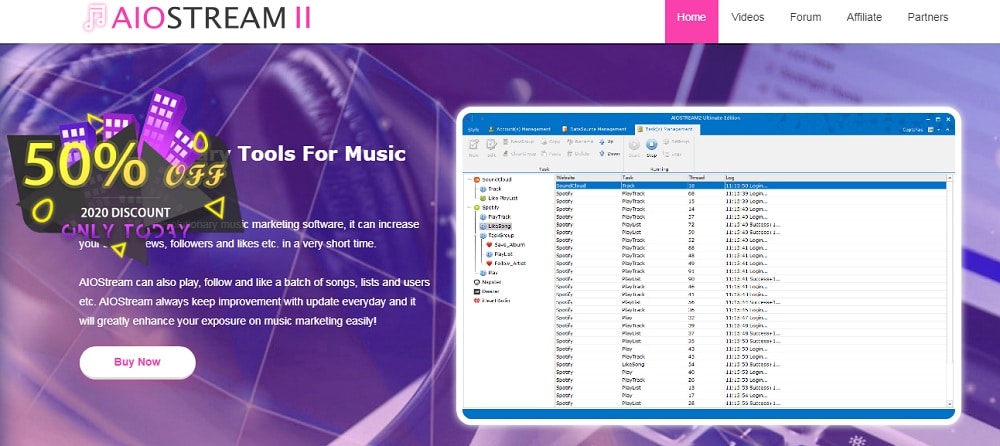Click the Copy icon in ribbon
Viewport: 1000px width, 446px height.
[x=550, y=142]
